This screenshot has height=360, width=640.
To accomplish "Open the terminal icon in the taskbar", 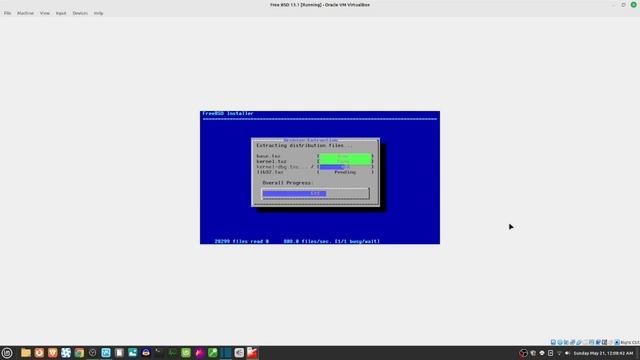I will pyautogui.click(x=159, y=353).
